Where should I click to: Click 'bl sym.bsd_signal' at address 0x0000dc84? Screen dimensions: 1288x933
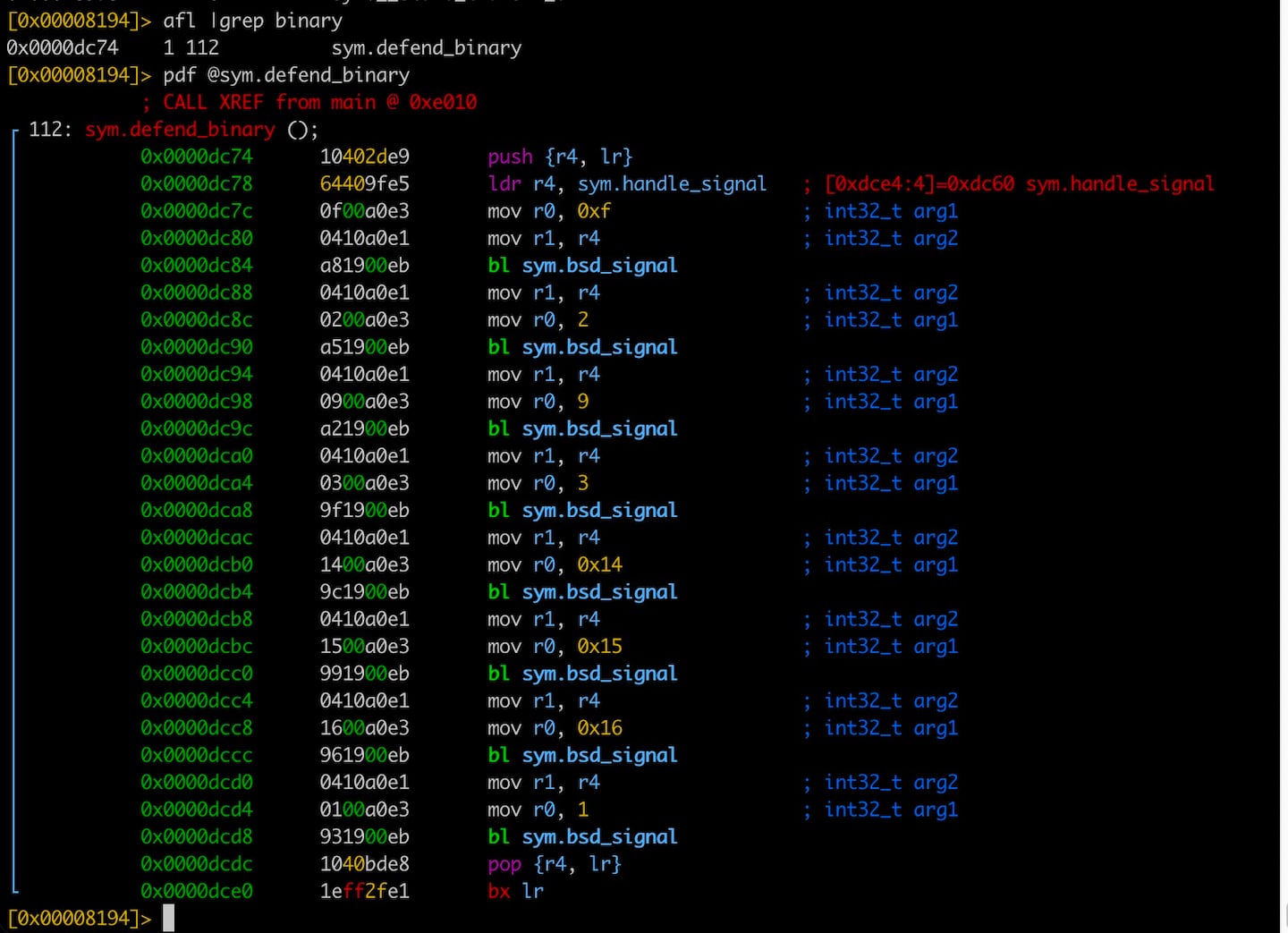[582, 266]
